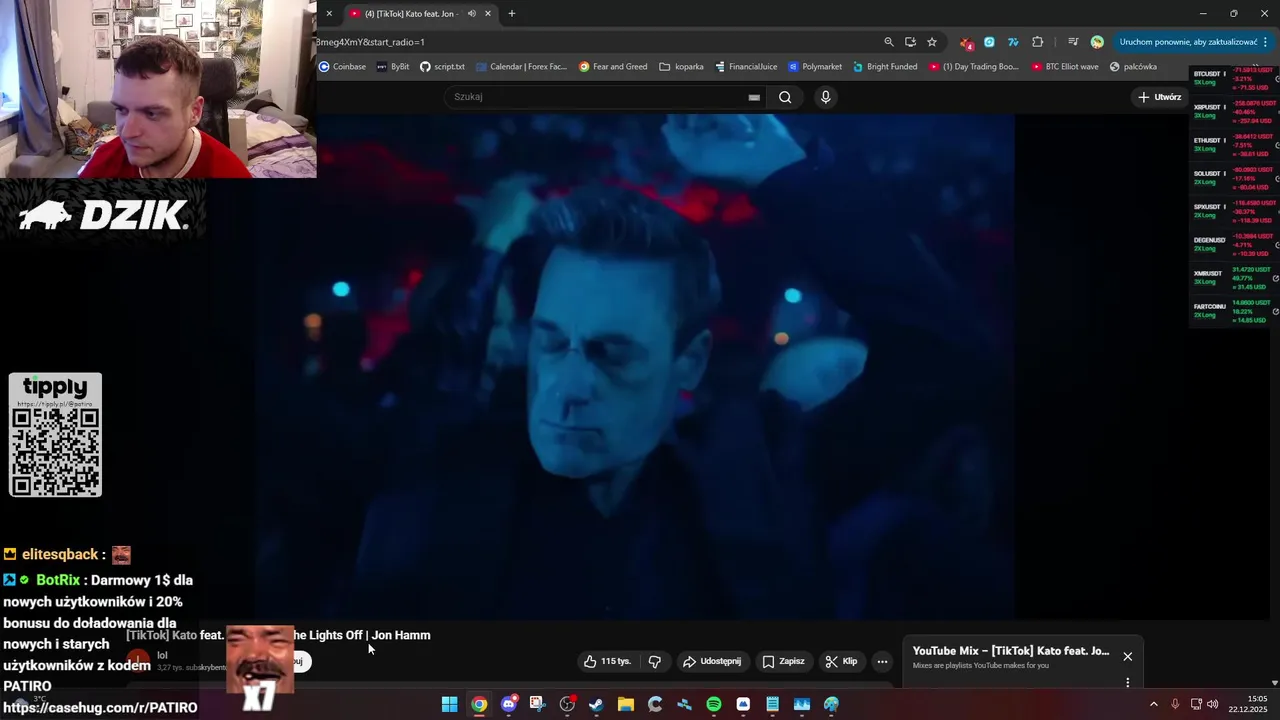Close the YouTube Mix playlist panel
The height and width of the screenshot is (720, 1280).
(1128, 657)
